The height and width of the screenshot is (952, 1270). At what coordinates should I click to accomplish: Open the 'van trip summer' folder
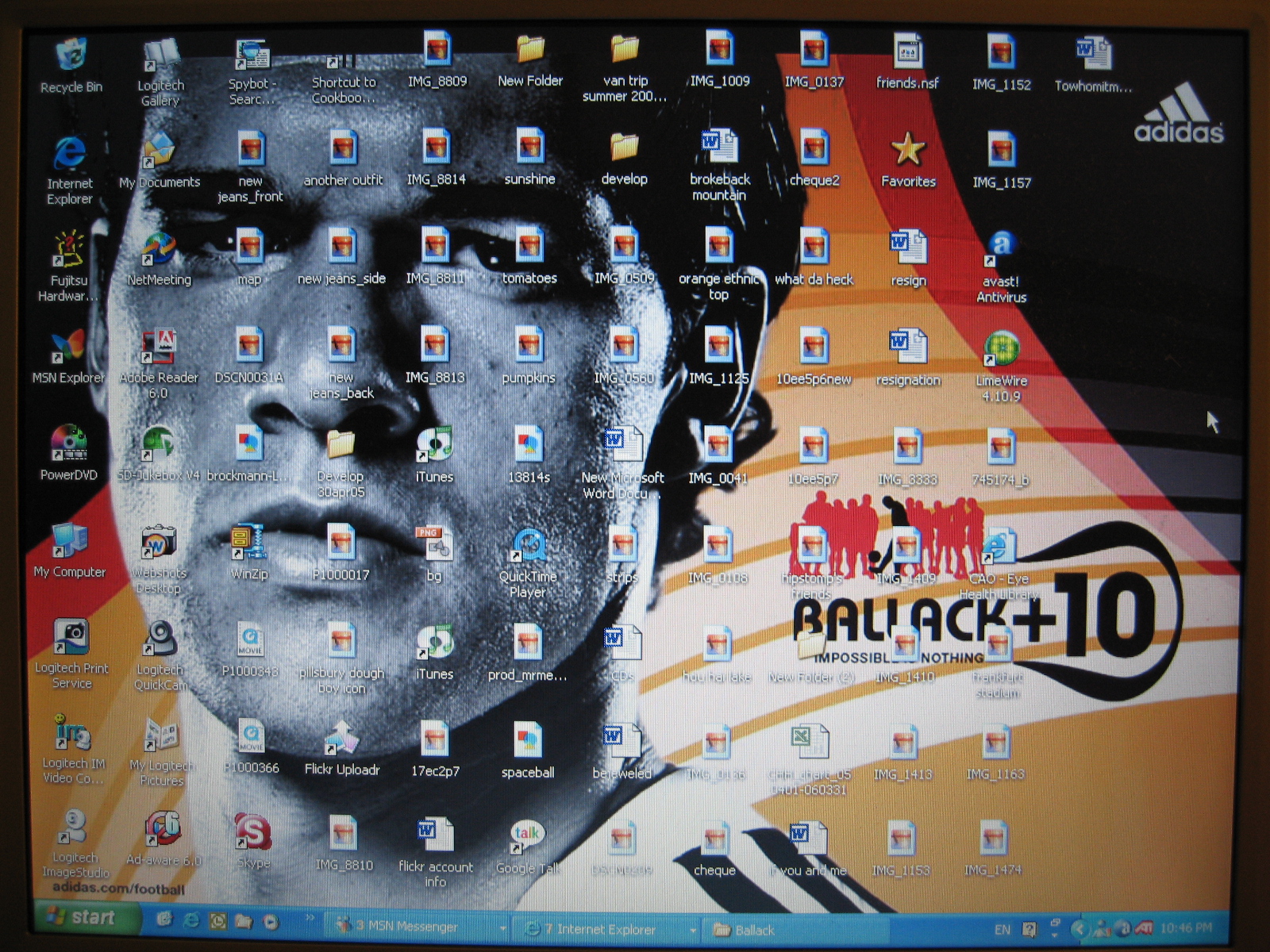pyautogui.click(x=625, y=49)
